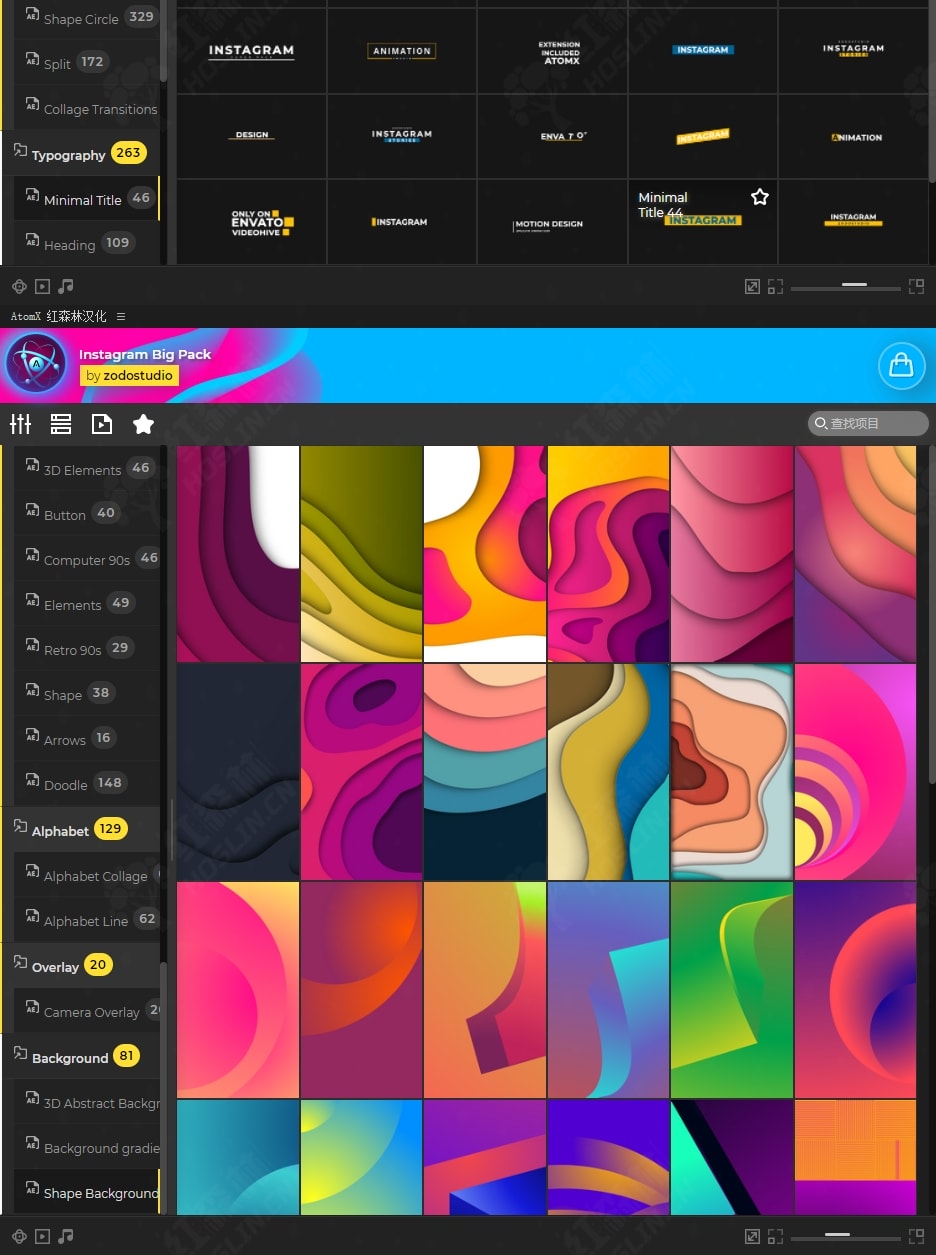Click the background grid vertical scrollbar
Image resolution: width=936 pixels, height=1255 pixels.
[x=931, y=615]
